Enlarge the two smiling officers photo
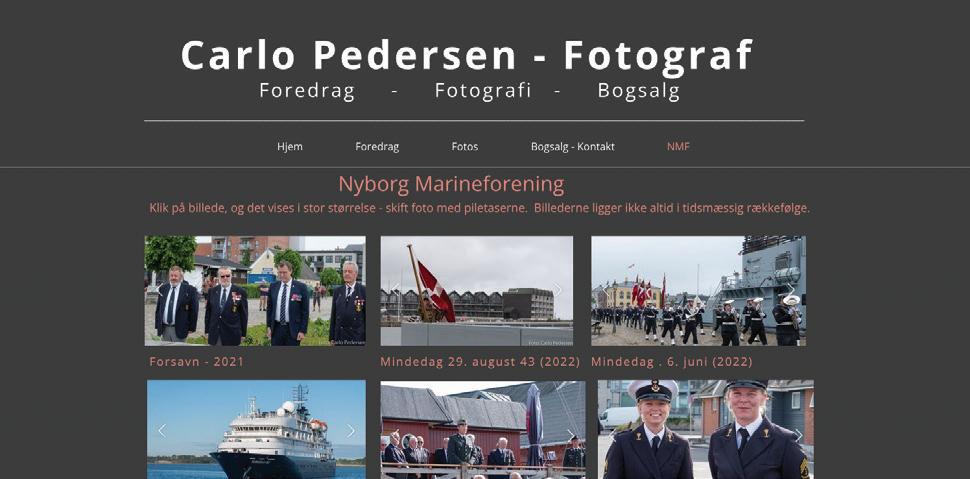970x479 pixels. pos(705,429)
